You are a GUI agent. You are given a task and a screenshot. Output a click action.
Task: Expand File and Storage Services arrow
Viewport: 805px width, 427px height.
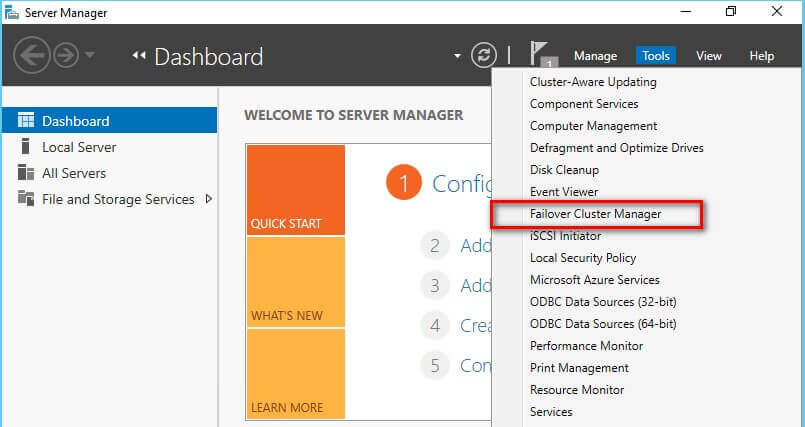coord(208,199)
